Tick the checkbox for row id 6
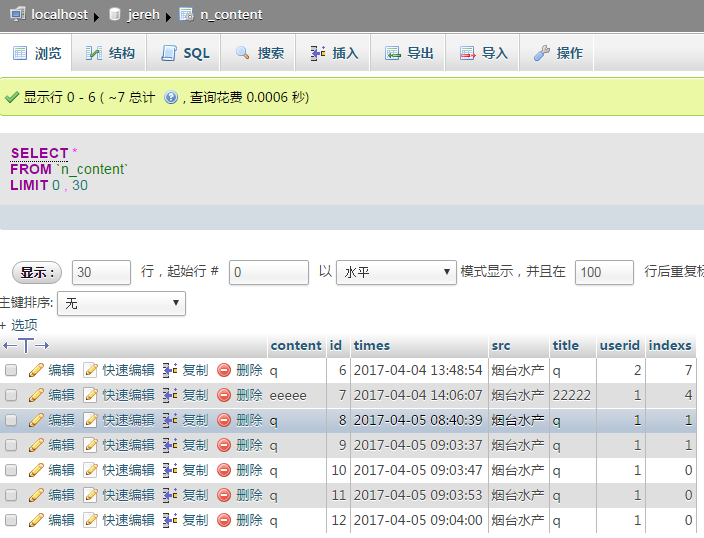704x538 pixels. pyautogui.click(x=11, y=370)
